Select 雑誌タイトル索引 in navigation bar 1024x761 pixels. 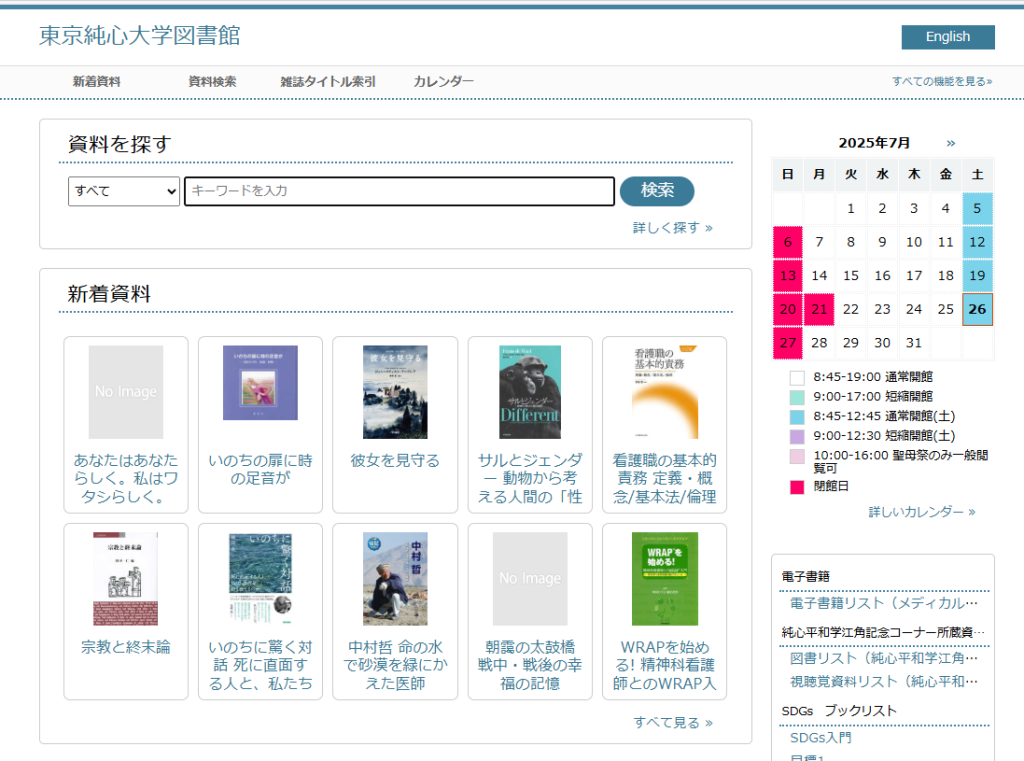328,82
